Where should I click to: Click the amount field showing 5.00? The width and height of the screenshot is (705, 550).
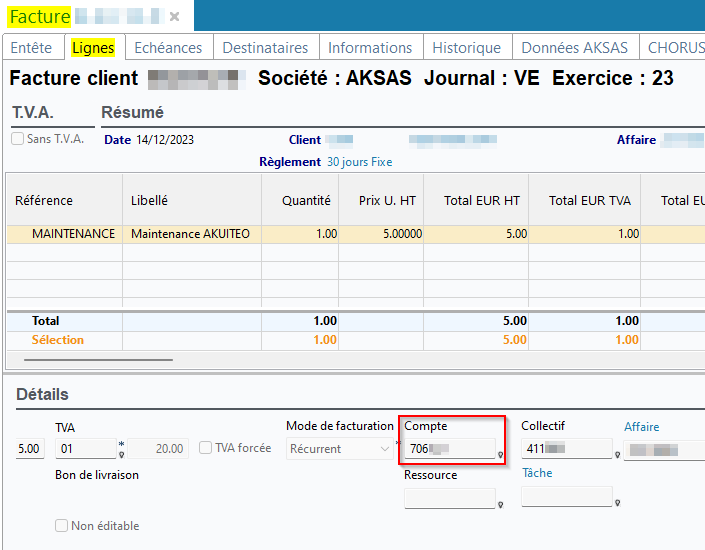pyautogui.click(x=30, y=449)
